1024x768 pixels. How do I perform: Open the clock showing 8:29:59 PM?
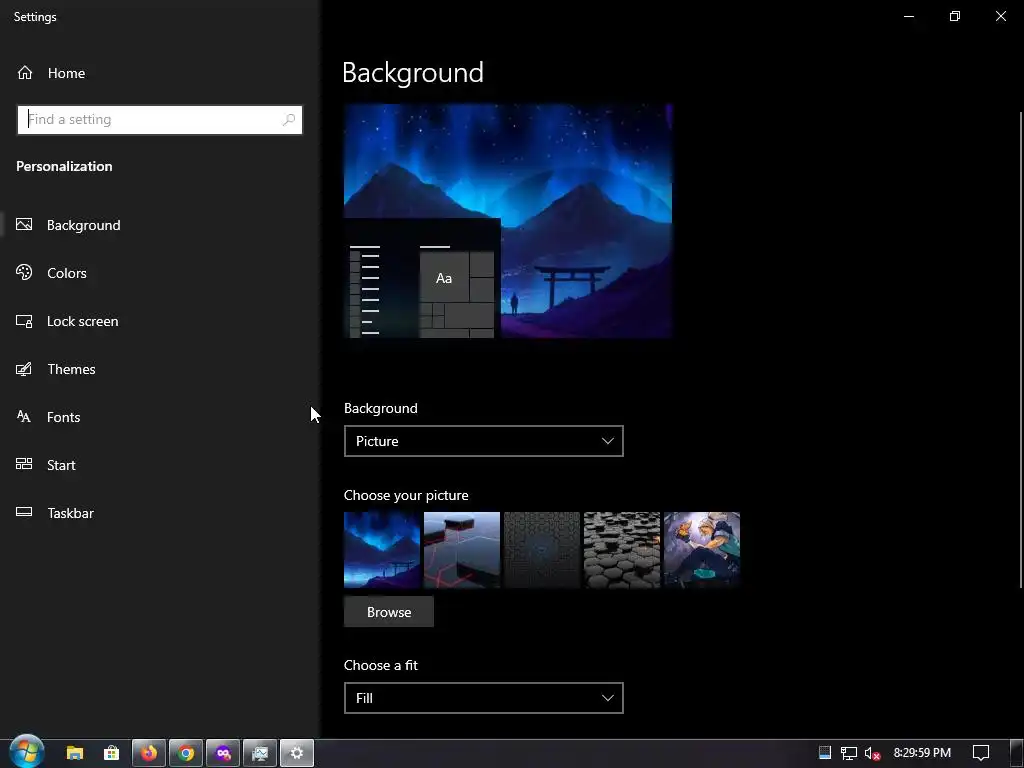pyautogui.click(x=922, y=753)
